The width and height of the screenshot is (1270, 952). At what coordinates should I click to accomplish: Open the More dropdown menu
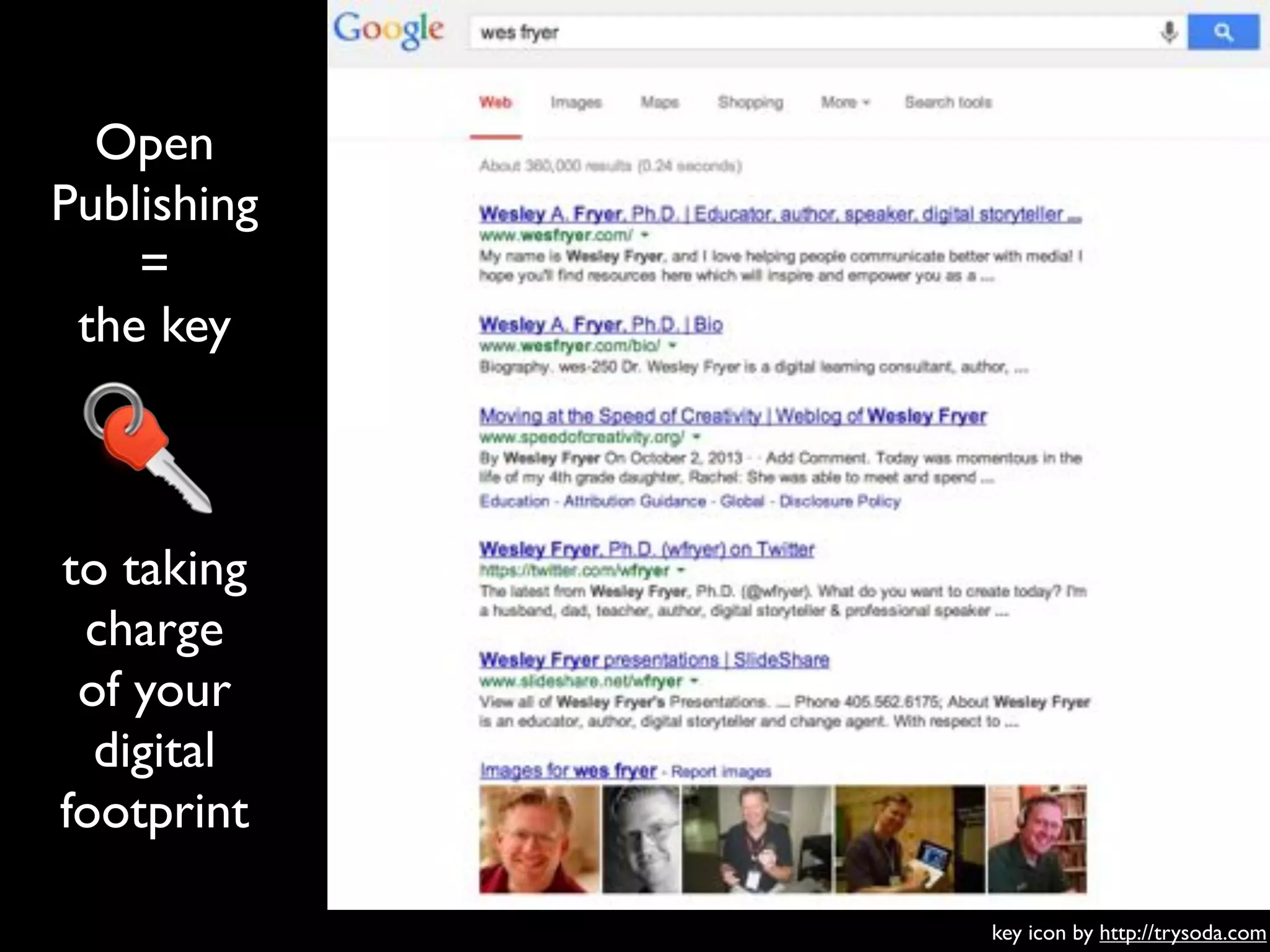[845, 102]
